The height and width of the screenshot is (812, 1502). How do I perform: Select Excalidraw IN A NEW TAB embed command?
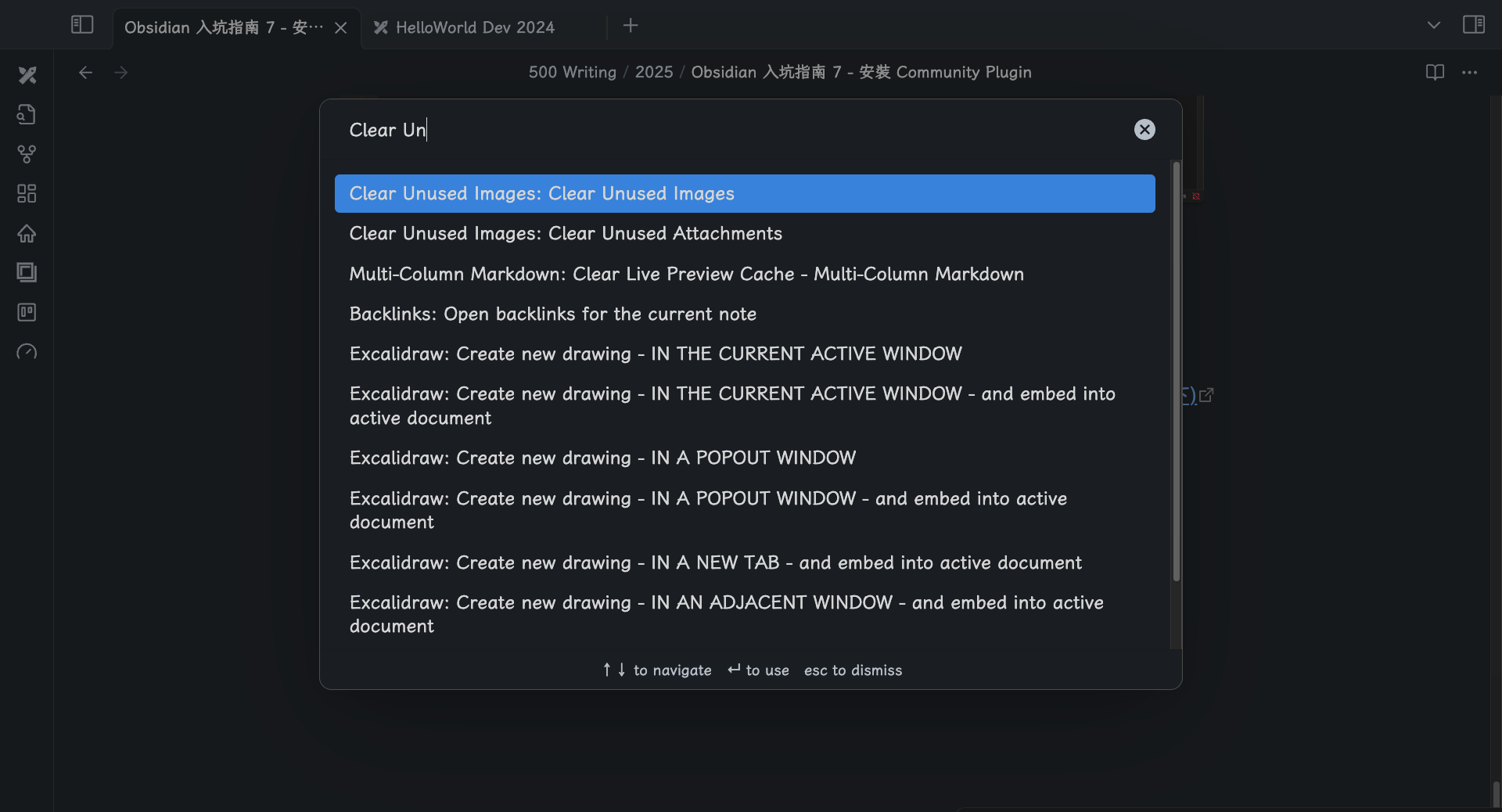point(745,562)
